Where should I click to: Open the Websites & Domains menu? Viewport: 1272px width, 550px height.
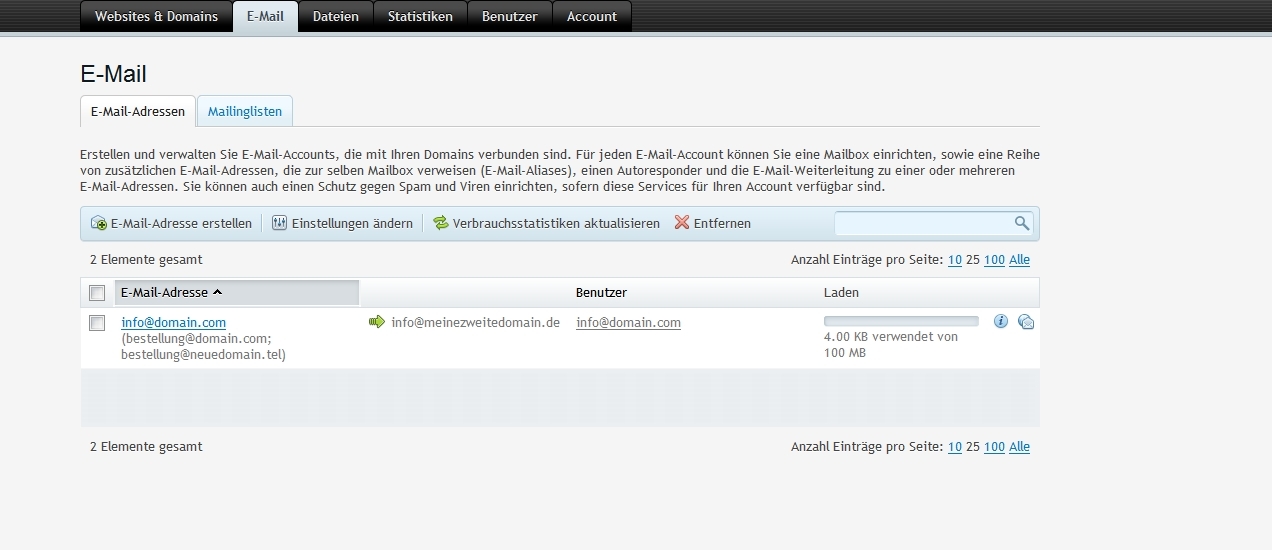click(156, 16)
